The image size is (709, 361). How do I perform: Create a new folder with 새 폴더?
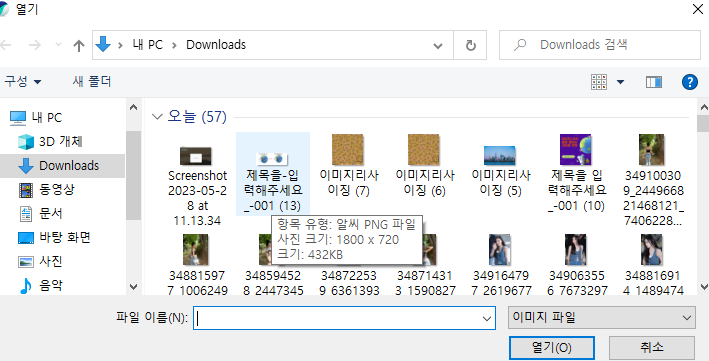point(92,81)
